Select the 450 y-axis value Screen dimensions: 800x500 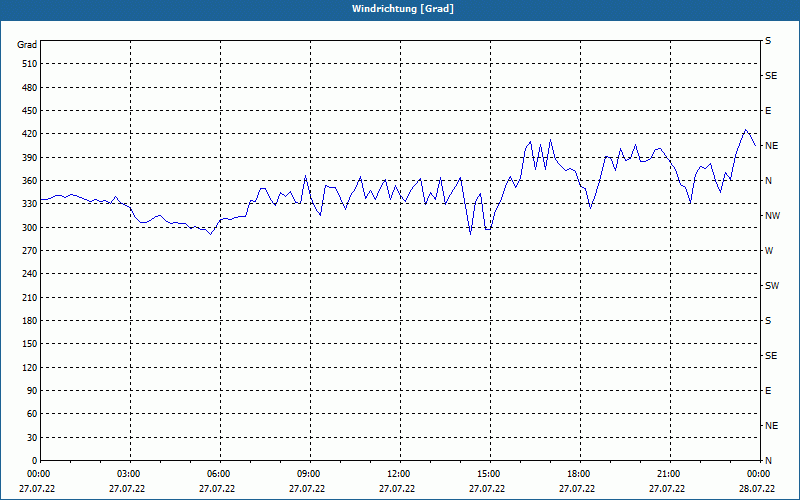(30, 111)
